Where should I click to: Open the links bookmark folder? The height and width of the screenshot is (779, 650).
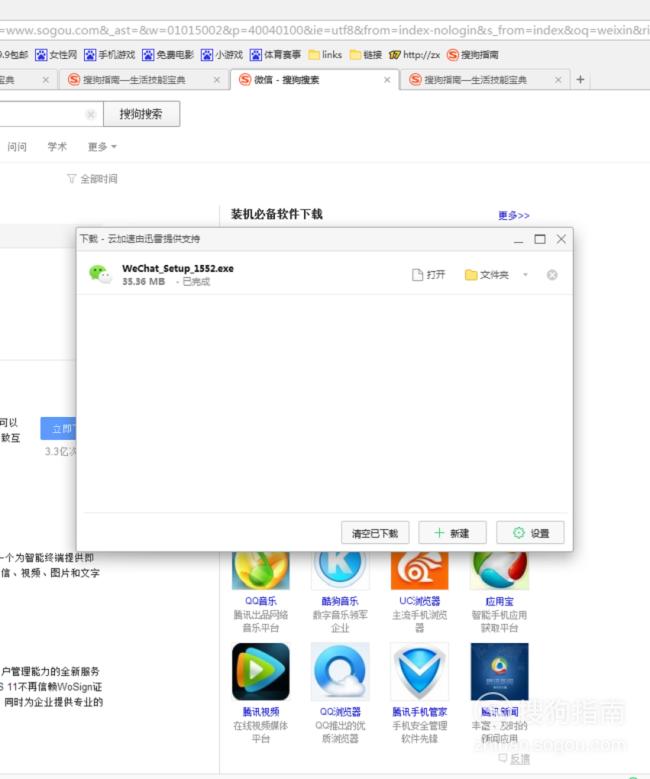pos(325,55)
